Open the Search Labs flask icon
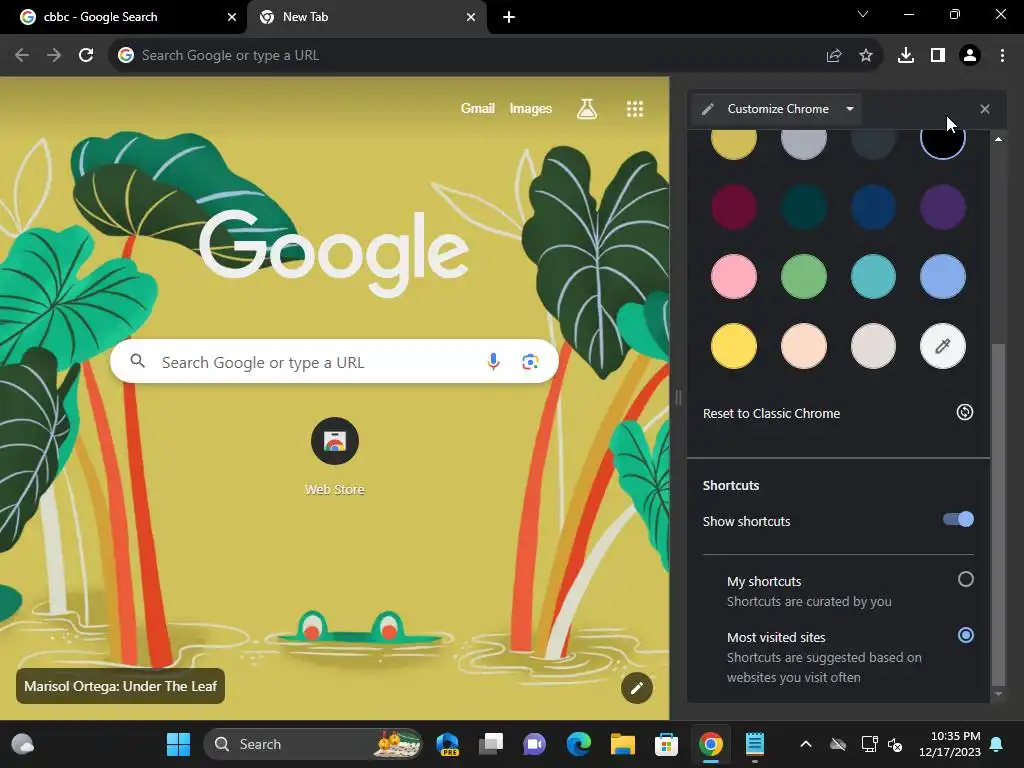This screenshot has height=768, width=1024. pyautogui.click(x=586, y=108)
